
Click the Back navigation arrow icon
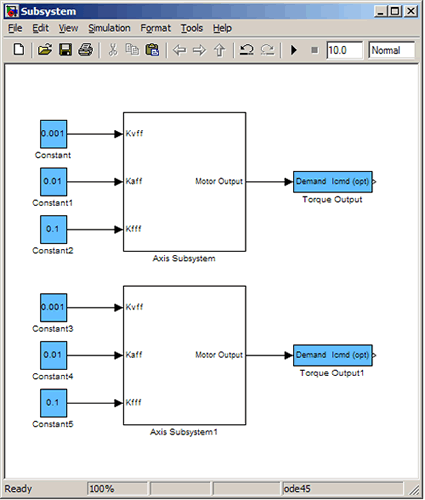(x=179, y=50)
